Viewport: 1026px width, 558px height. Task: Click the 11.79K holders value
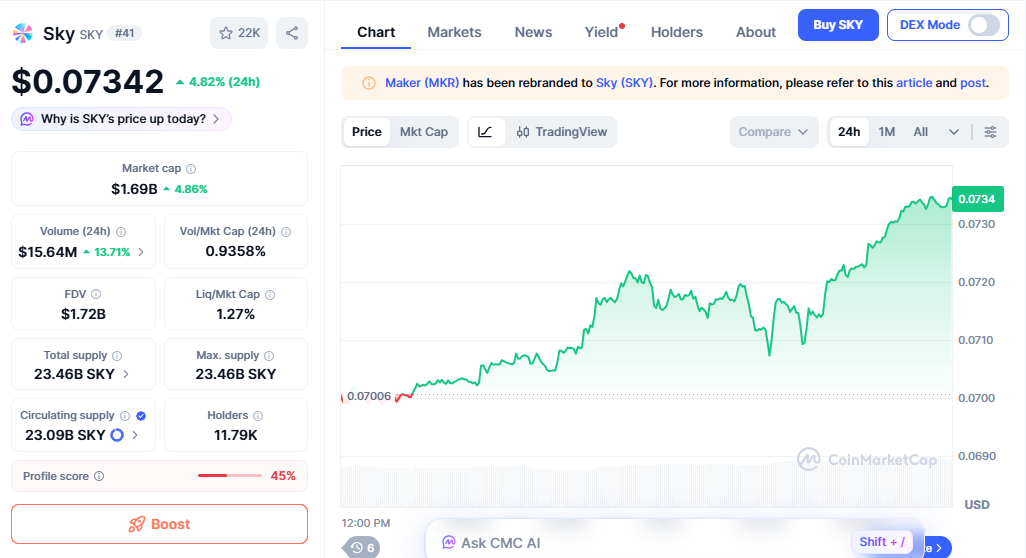[x=236, y=435]
